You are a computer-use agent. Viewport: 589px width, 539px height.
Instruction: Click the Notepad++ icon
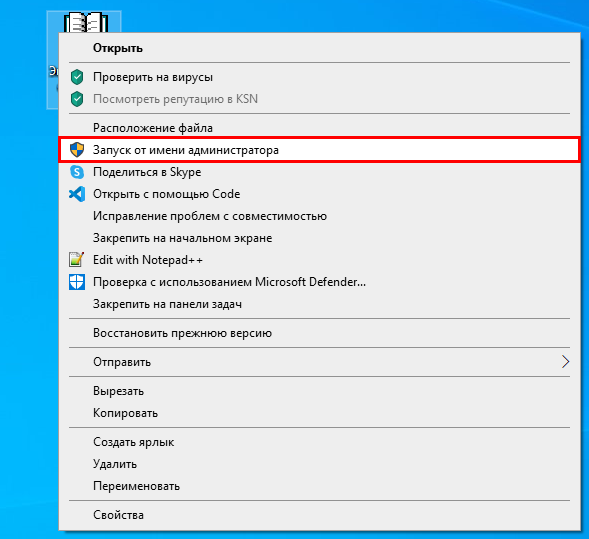[77, 260]
